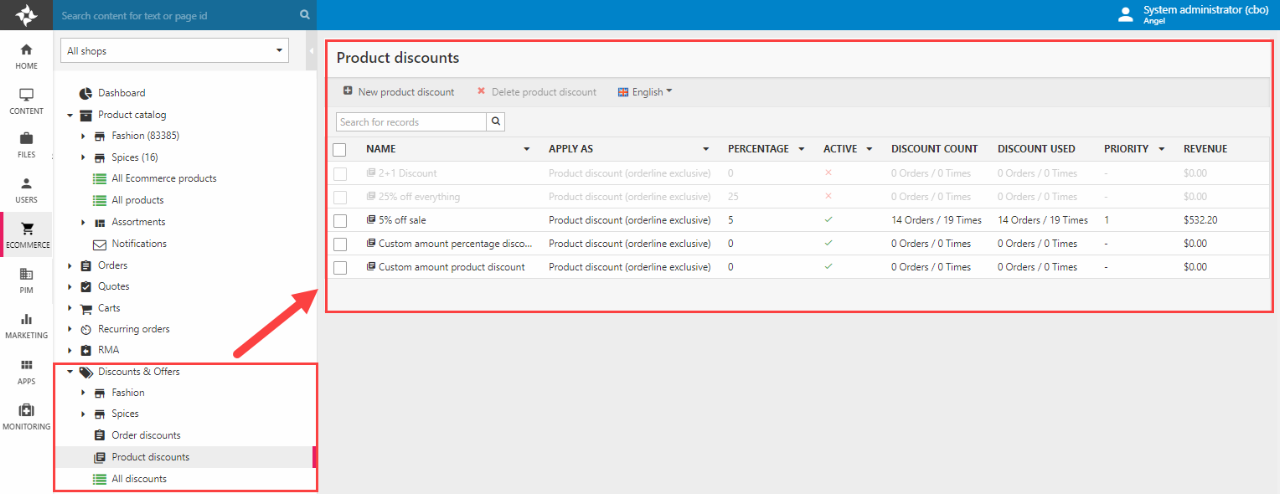Click the Search for records field

pos(411,122)
